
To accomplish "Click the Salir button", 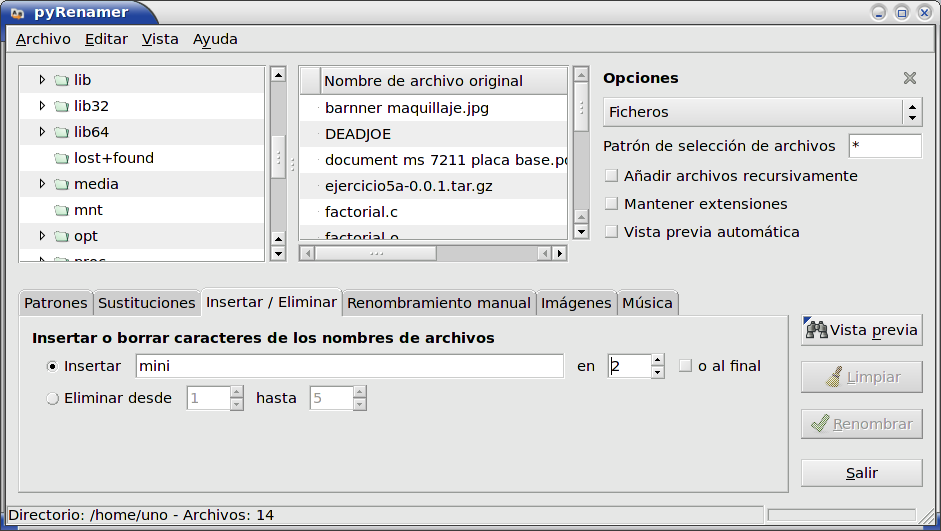I will (x=862, y=473).
